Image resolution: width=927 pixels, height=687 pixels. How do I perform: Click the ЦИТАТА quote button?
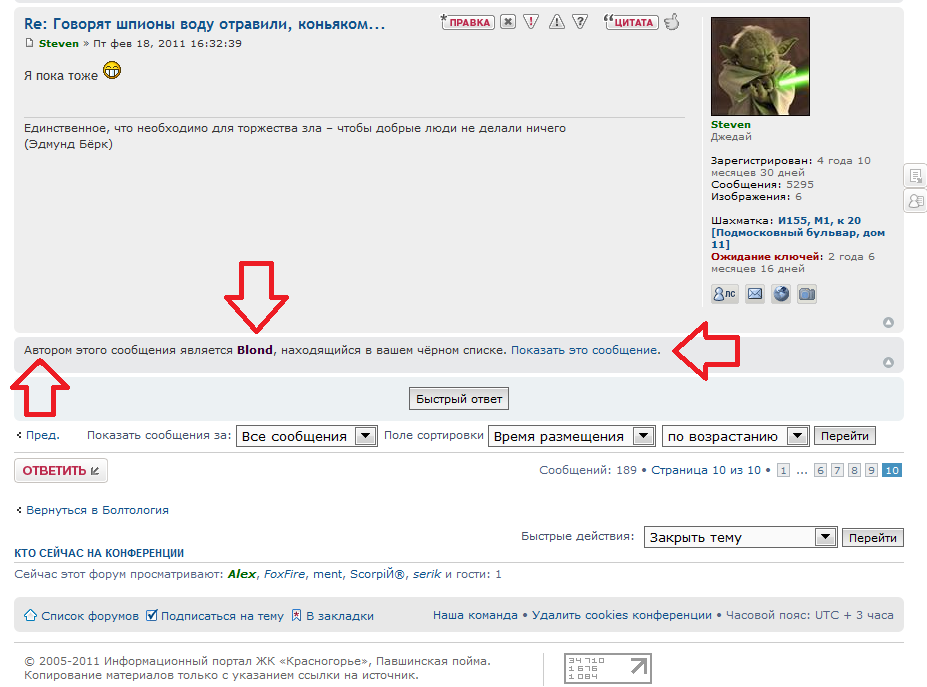click(631, 22)
